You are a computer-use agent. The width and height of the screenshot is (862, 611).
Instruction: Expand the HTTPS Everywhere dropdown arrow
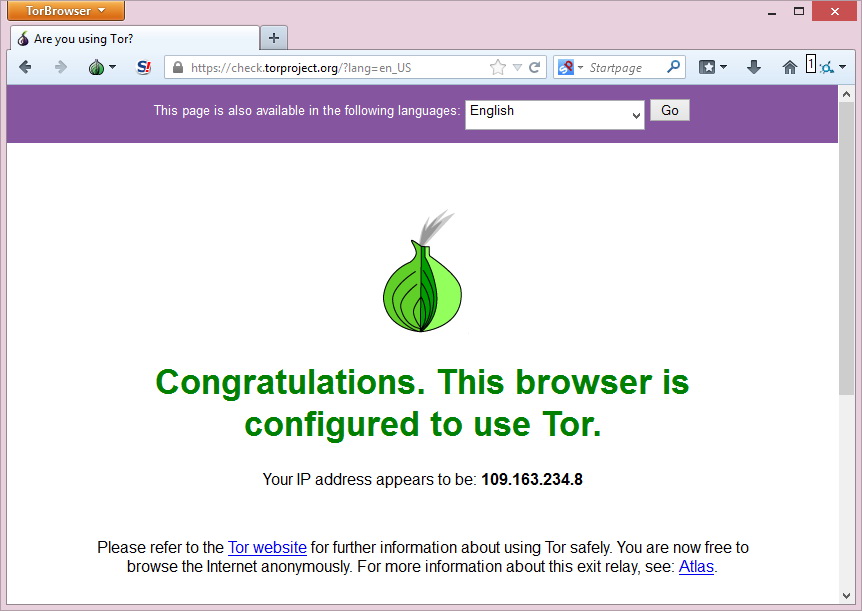point(843,68)
